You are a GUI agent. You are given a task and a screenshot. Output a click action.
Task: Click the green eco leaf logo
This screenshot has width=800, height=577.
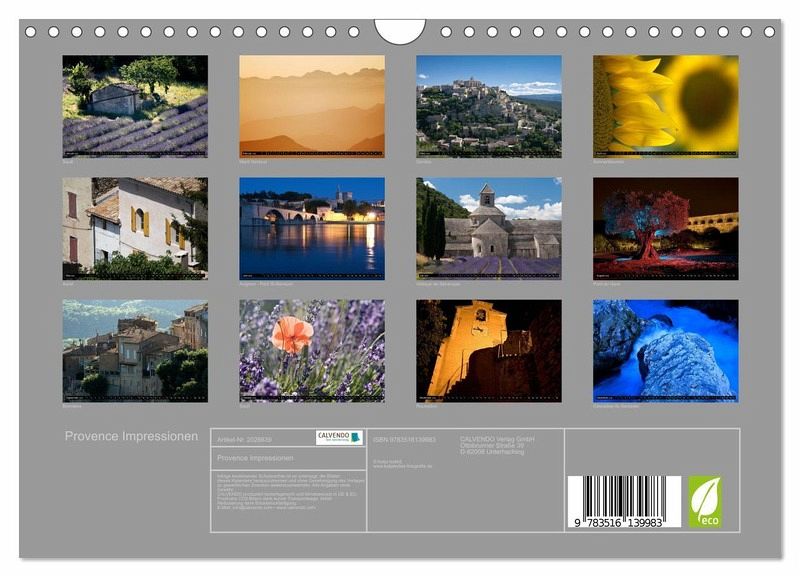[x=704, y=501]
